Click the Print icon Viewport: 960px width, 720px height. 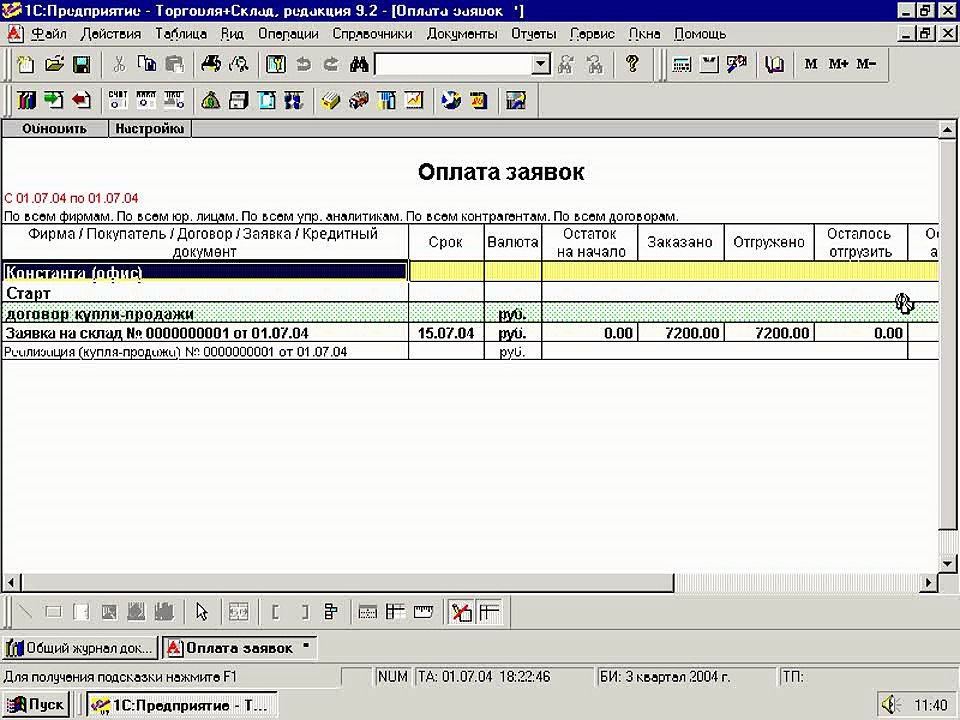[x=211, y=64]
